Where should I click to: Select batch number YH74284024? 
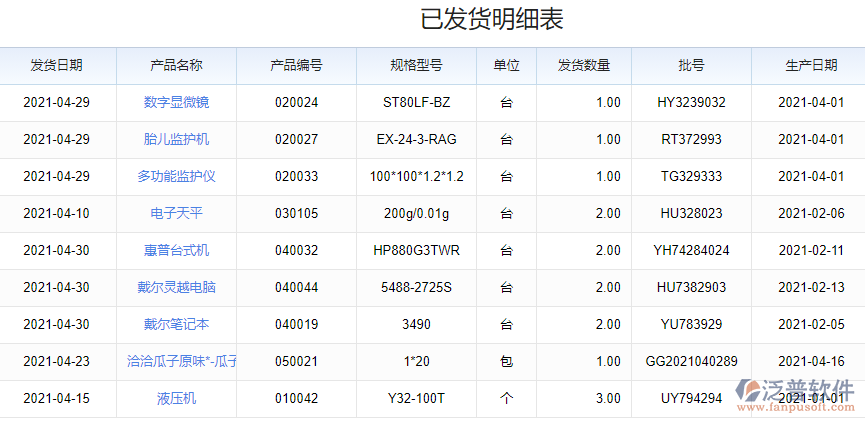[691, 250]
